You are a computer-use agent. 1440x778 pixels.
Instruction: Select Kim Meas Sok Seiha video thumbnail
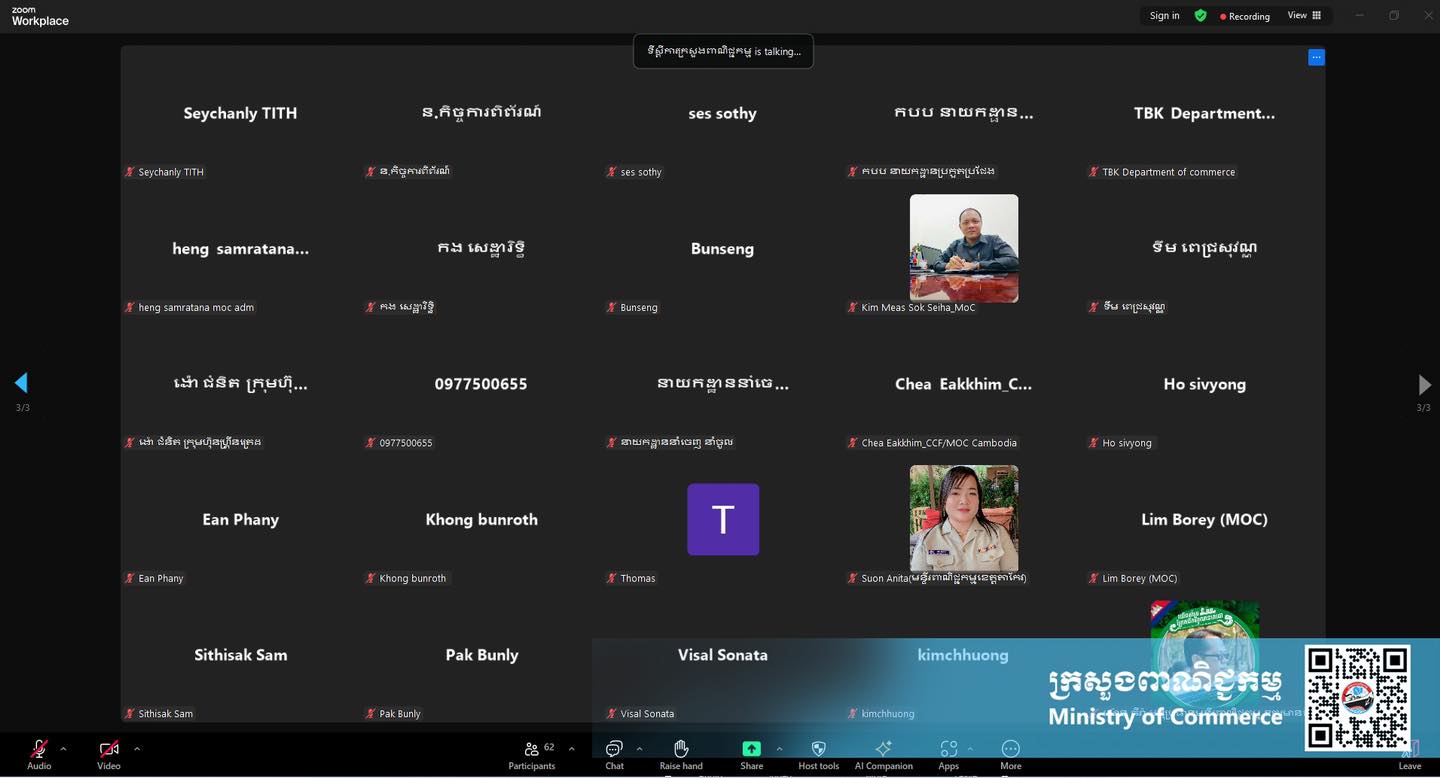964,248
